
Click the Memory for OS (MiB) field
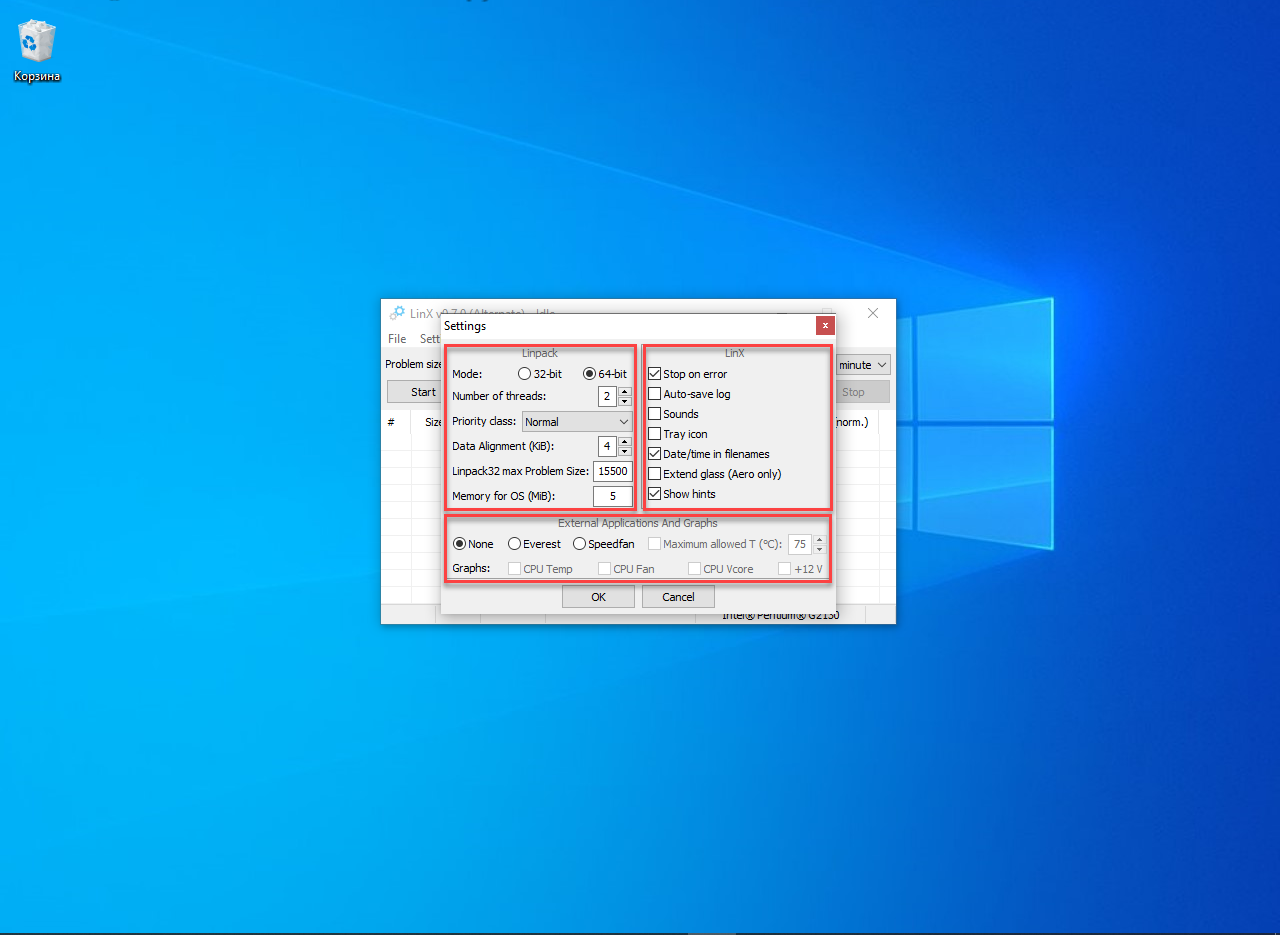click(612, 496)
